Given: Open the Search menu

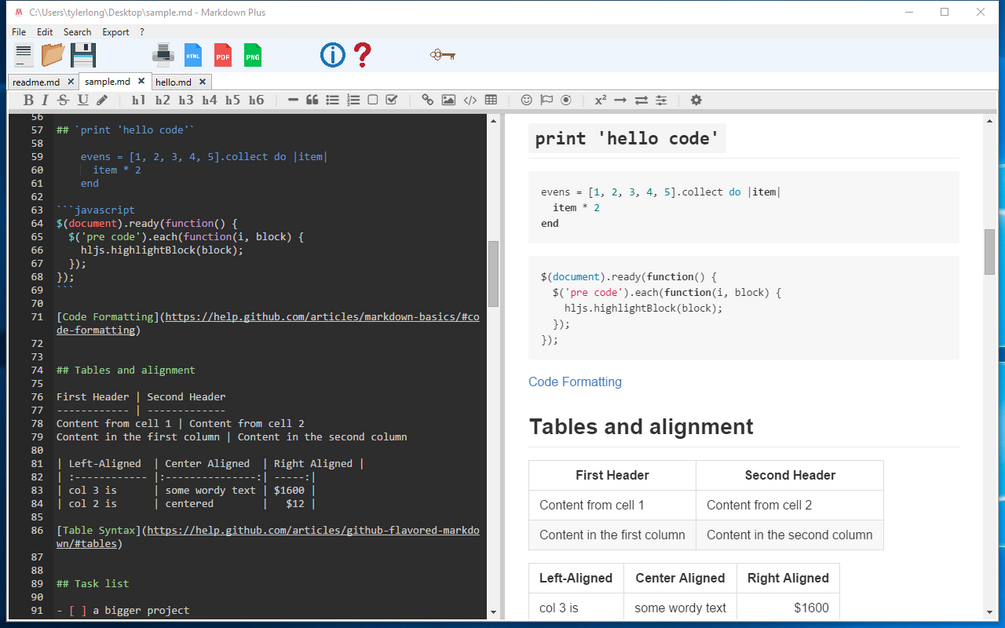Looking at the screenshot, I should [77, 32].
